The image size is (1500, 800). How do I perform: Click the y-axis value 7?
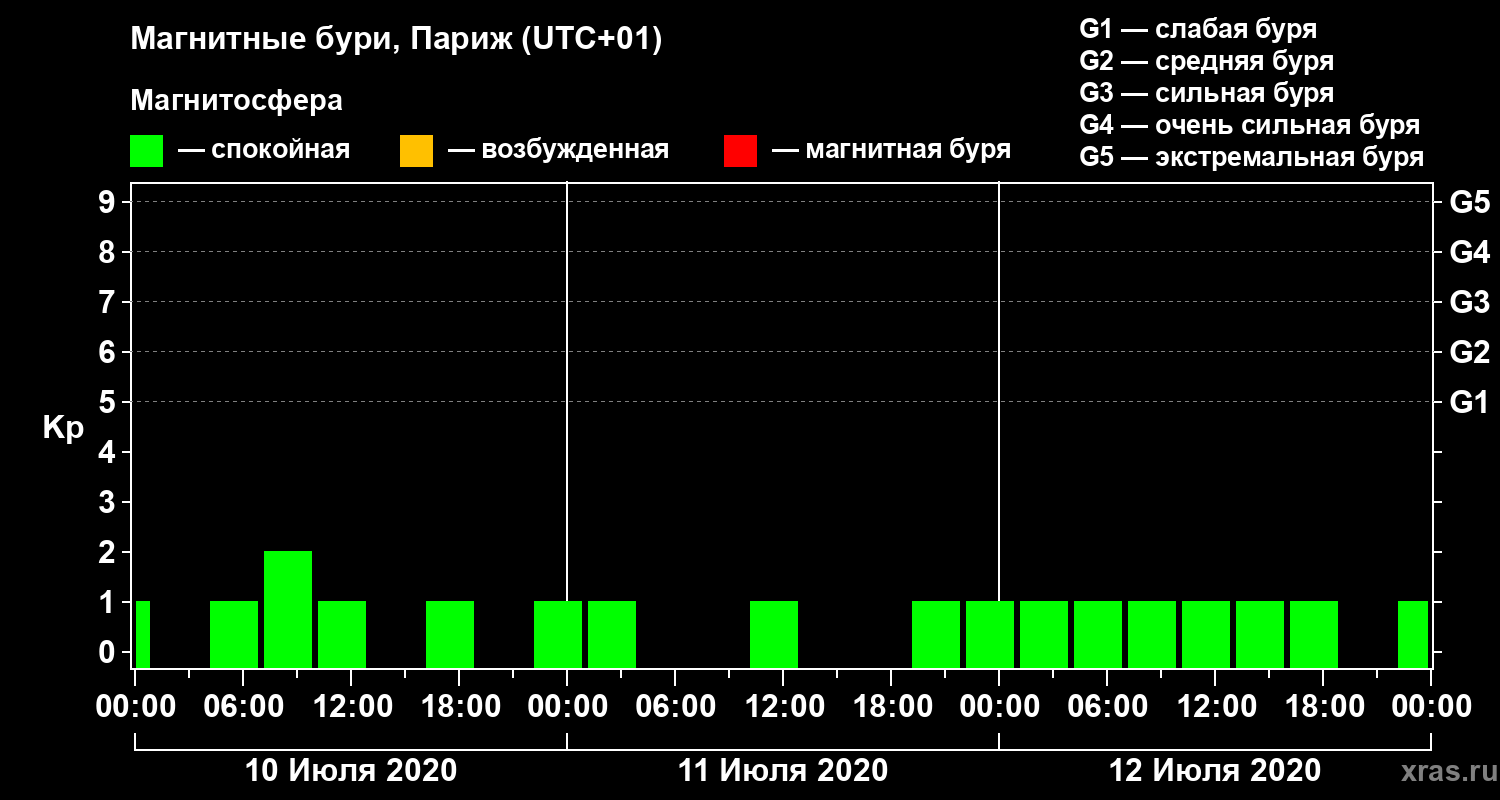(x=109, y=303)
